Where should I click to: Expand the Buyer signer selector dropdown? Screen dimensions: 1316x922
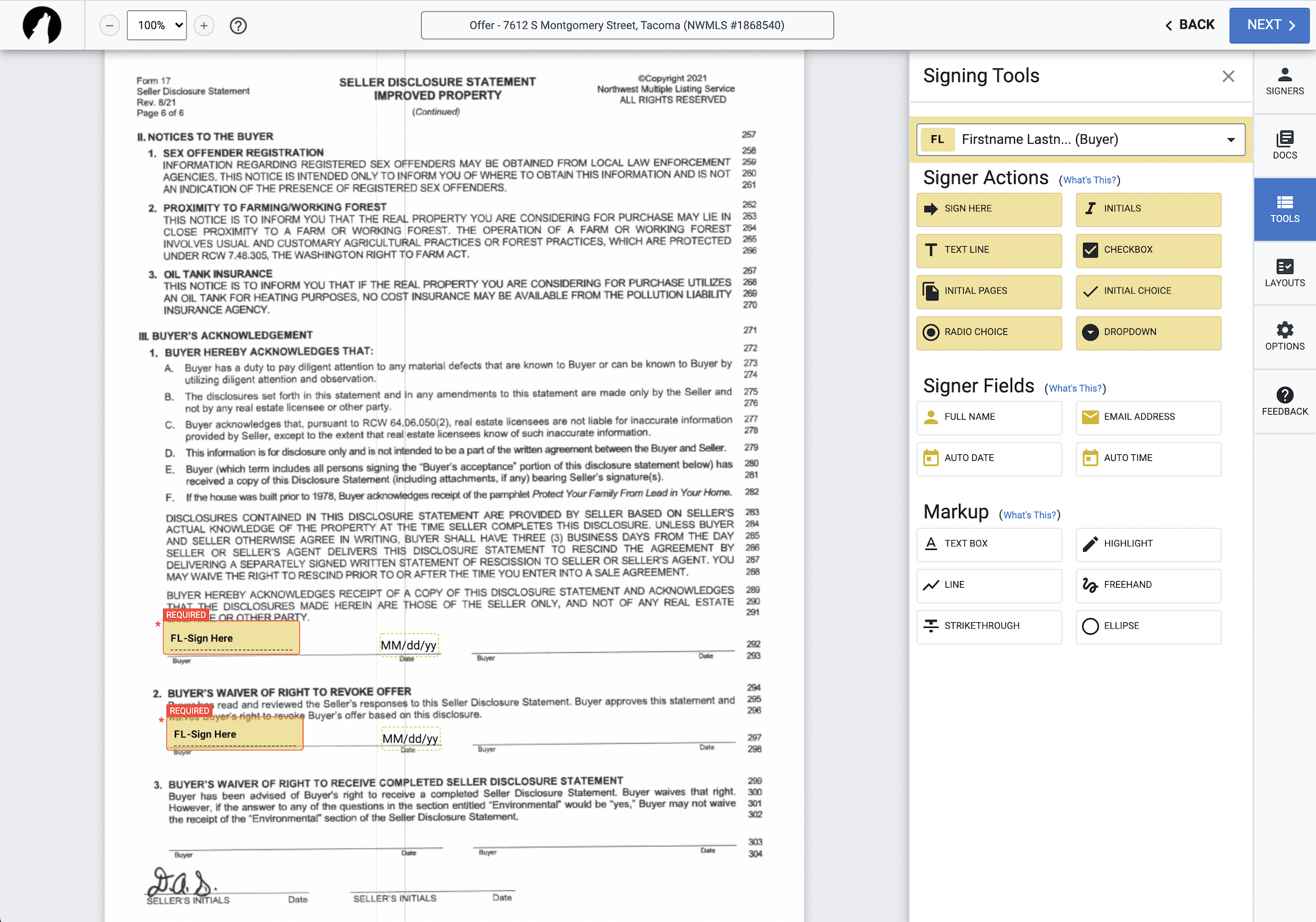click(x=1081, y=139)
